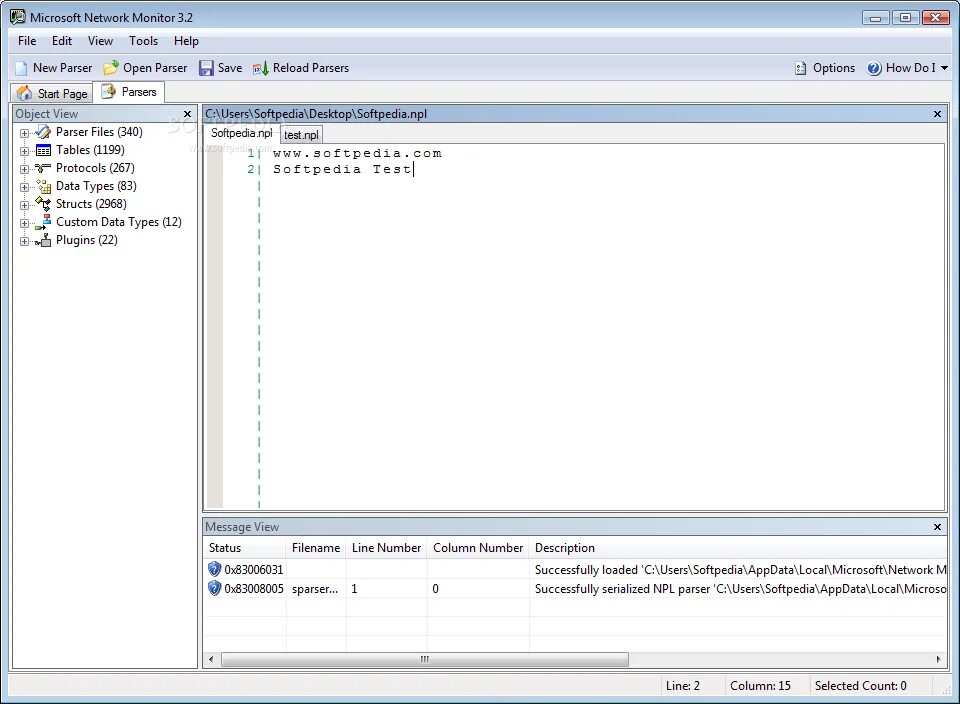Click the Parser Files tree icon
Screen dimensions: 960x704
[43, 132]
